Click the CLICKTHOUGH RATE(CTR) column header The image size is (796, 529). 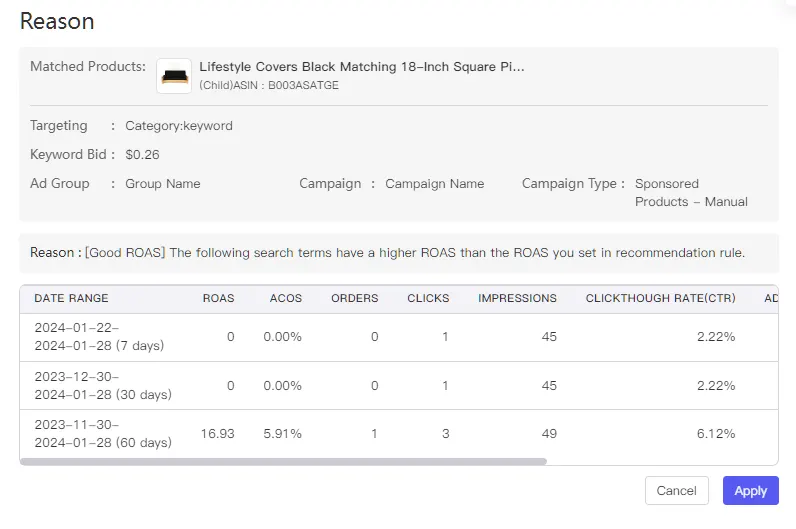(x=660, y=298)
